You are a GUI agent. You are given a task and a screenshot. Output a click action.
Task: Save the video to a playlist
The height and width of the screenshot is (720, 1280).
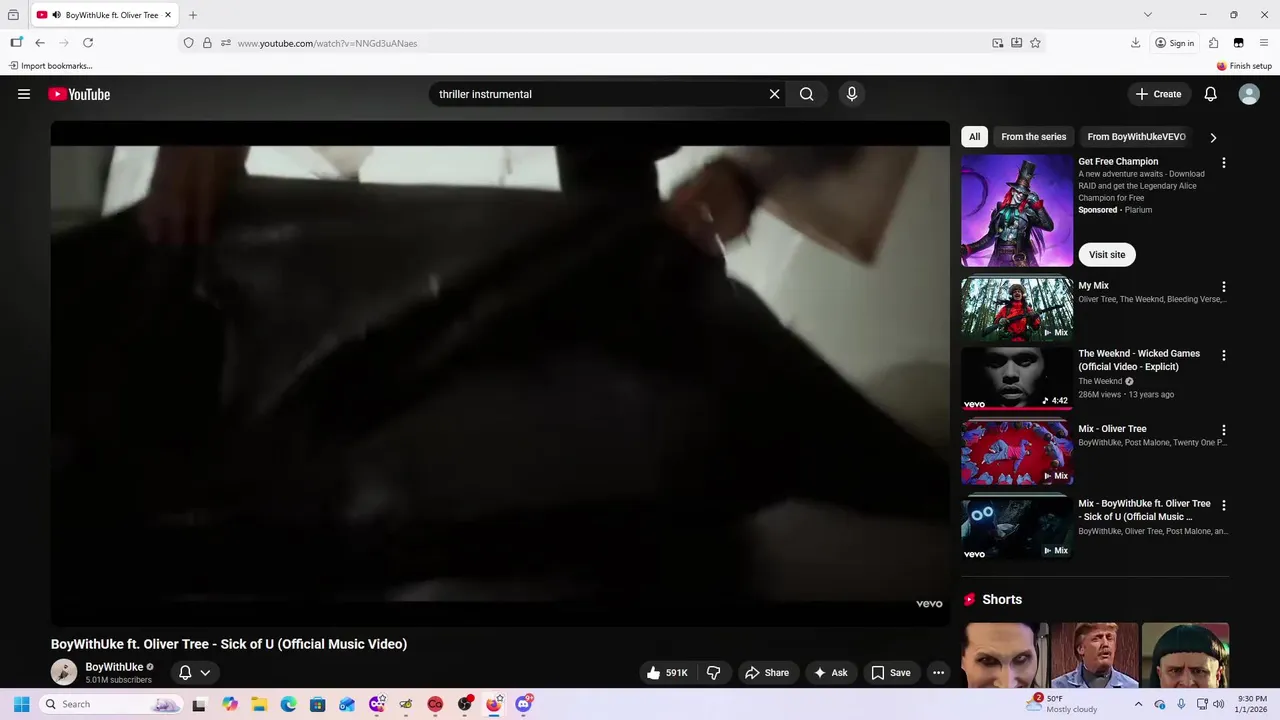click(x=890, y=673)
